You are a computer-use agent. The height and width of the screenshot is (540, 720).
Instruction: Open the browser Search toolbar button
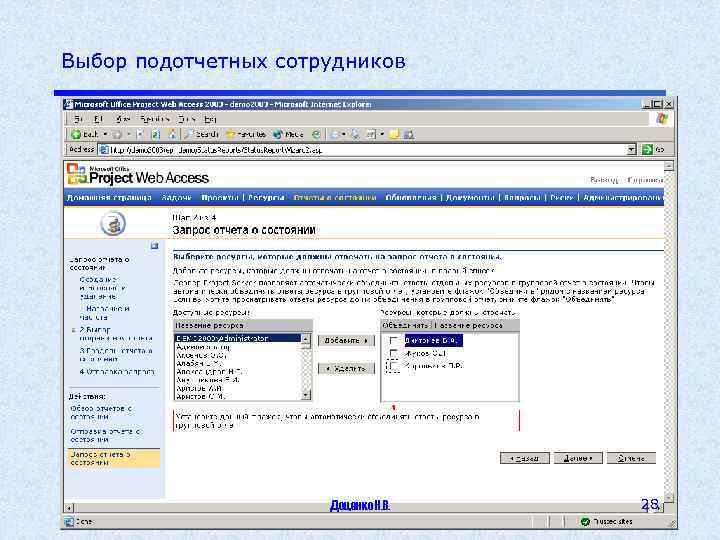click(x=201, y=134)
